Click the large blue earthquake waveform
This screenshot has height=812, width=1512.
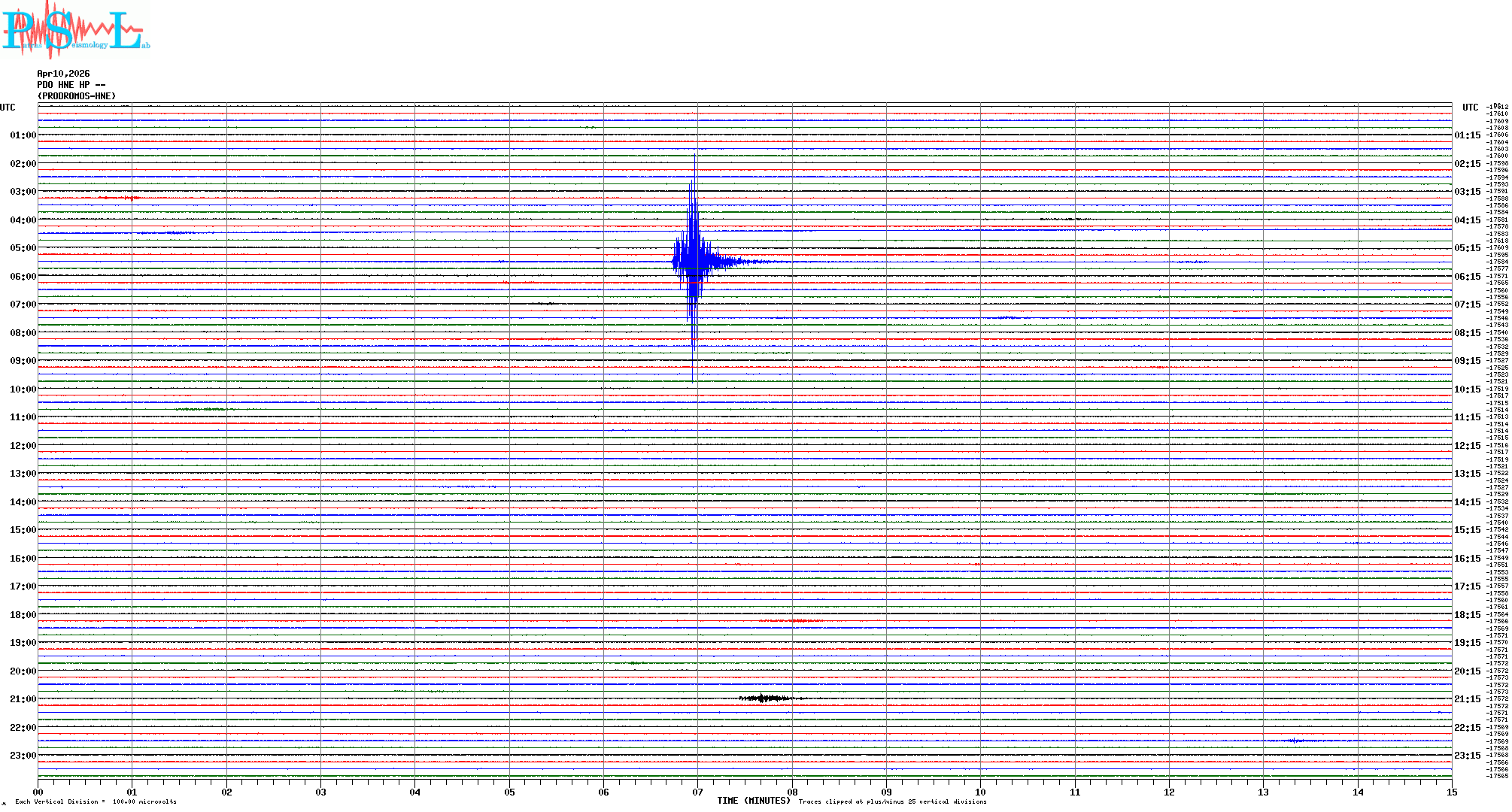[694, 262]
